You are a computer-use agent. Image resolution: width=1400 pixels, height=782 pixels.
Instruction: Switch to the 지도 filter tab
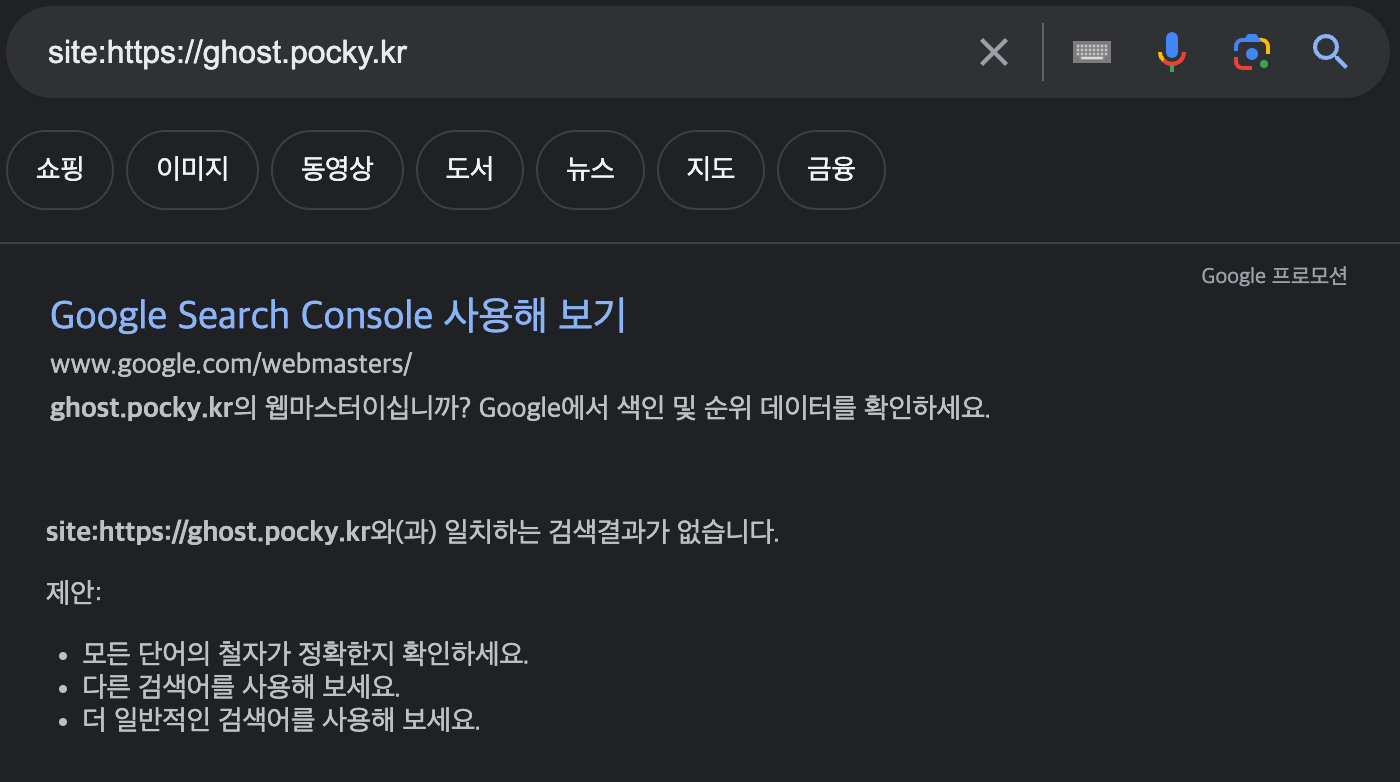click(711, 170)
